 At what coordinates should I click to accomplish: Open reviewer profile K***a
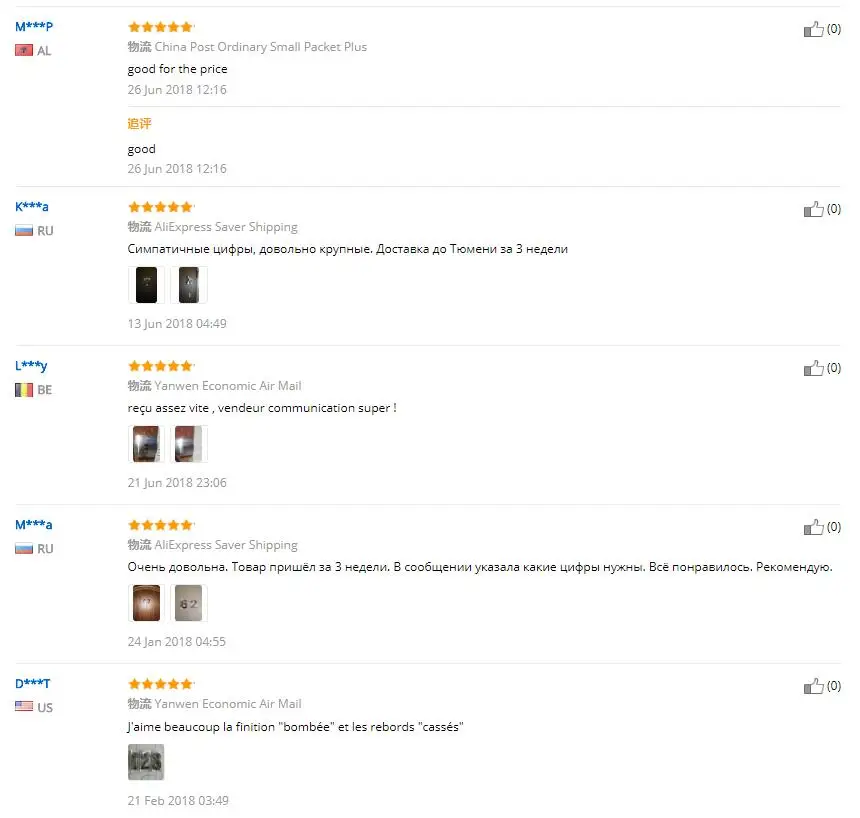[x=32, y=207]
